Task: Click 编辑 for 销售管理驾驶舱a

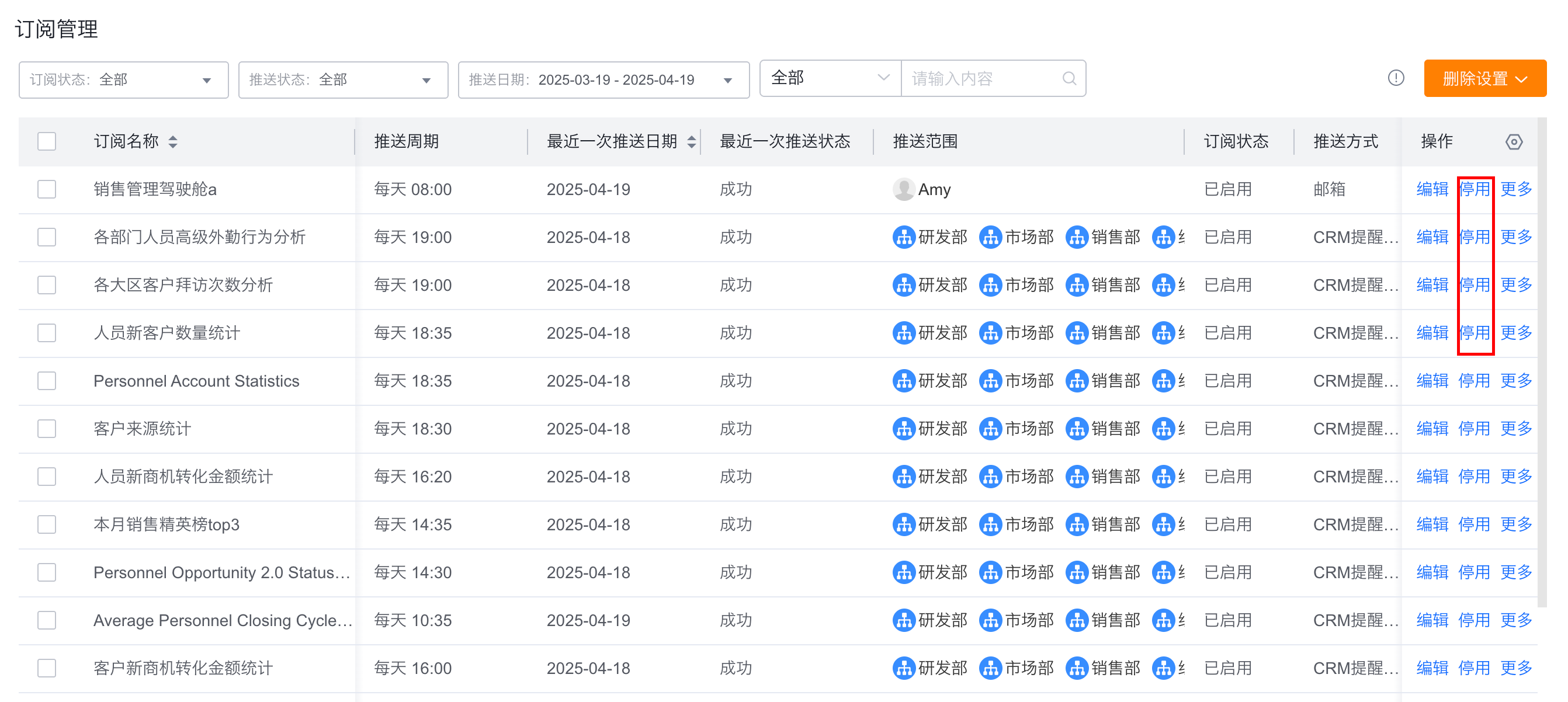Action: [x=1432, y=189]
